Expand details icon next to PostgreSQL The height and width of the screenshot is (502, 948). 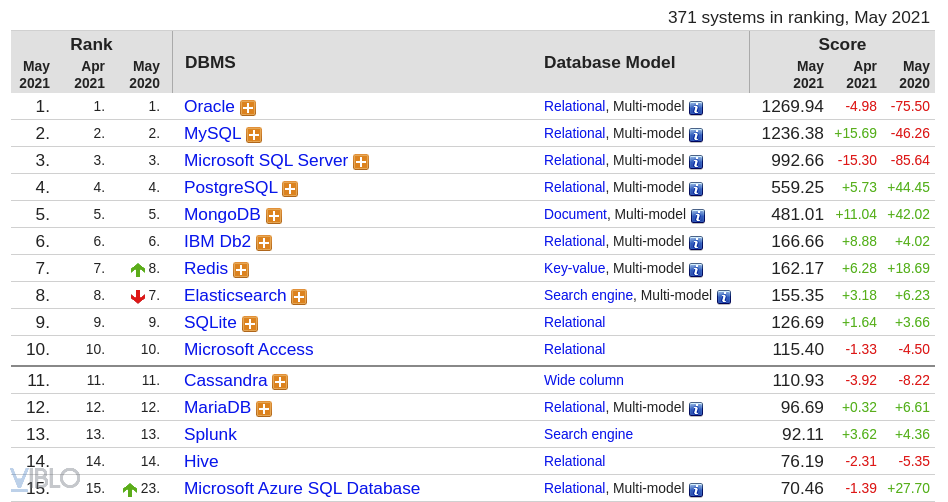pos(290,189)
